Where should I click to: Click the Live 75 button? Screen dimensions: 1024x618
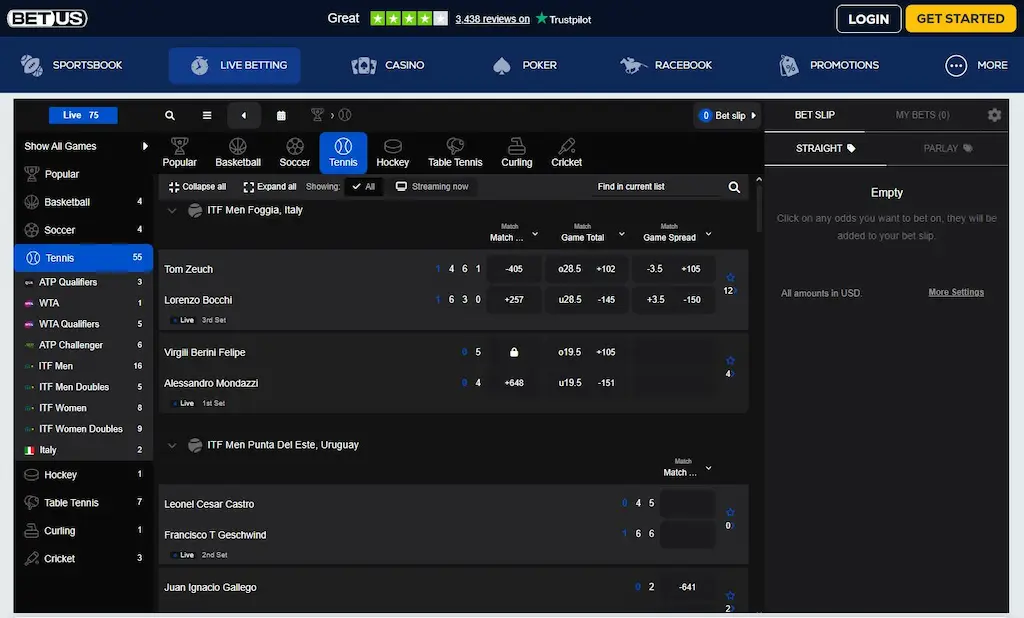coord(83,115)
